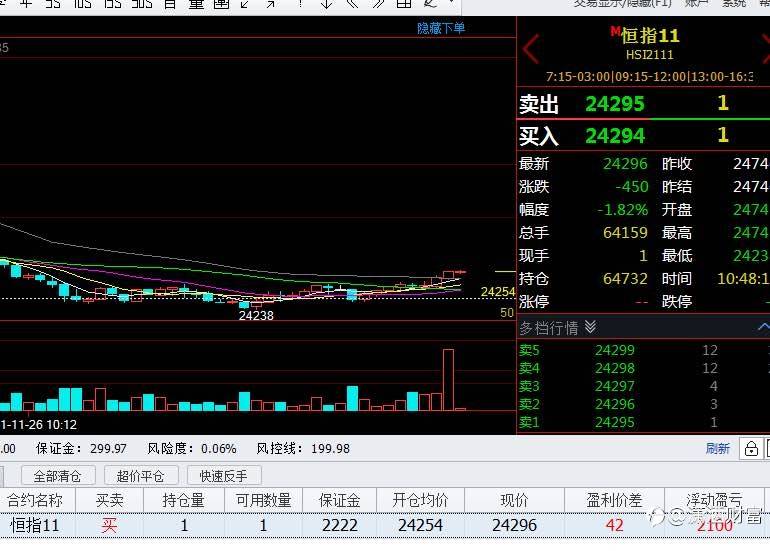Click the 2222 margin cell
Image resolution: width=770 pixels, height=551 pixels.
[340, 525]
